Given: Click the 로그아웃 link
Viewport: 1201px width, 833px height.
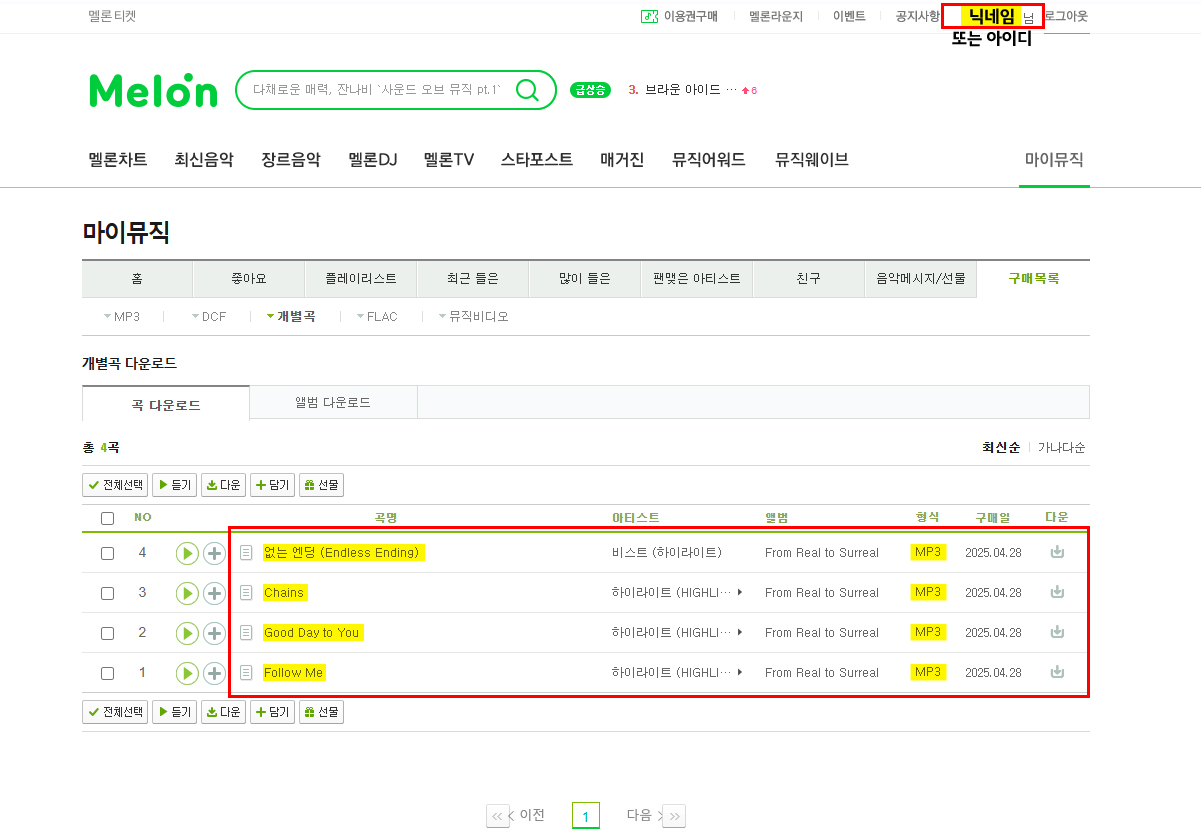Looking at the screenshot, I should click(1066, 16).
